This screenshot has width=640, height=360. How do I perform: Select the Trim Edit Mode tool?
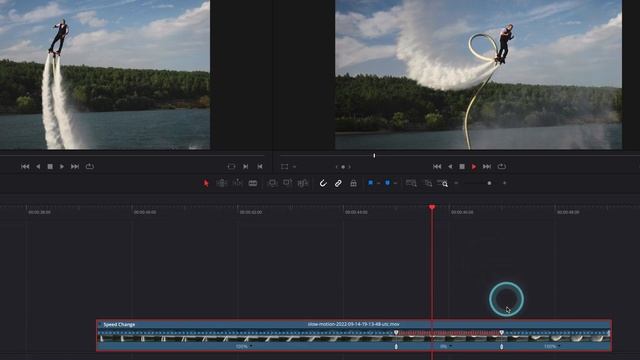pyautogui.click(x=222, y=183)
